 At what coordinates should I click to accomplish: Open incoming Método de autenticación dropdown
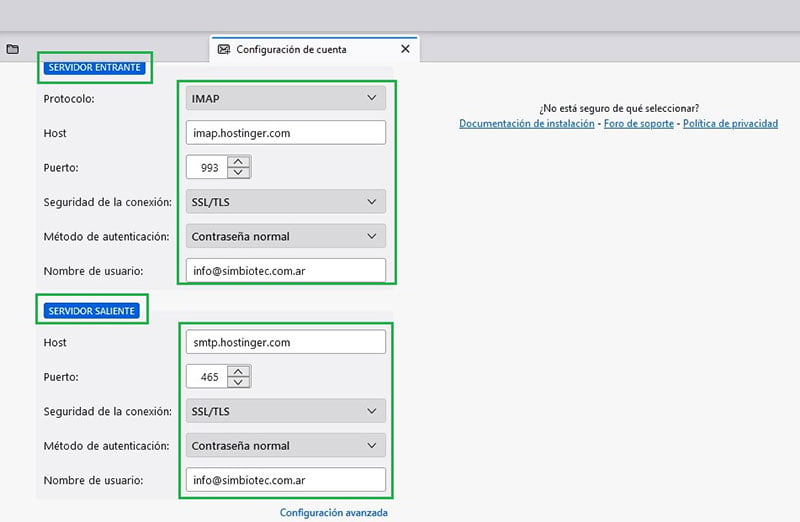coord(286,236)
